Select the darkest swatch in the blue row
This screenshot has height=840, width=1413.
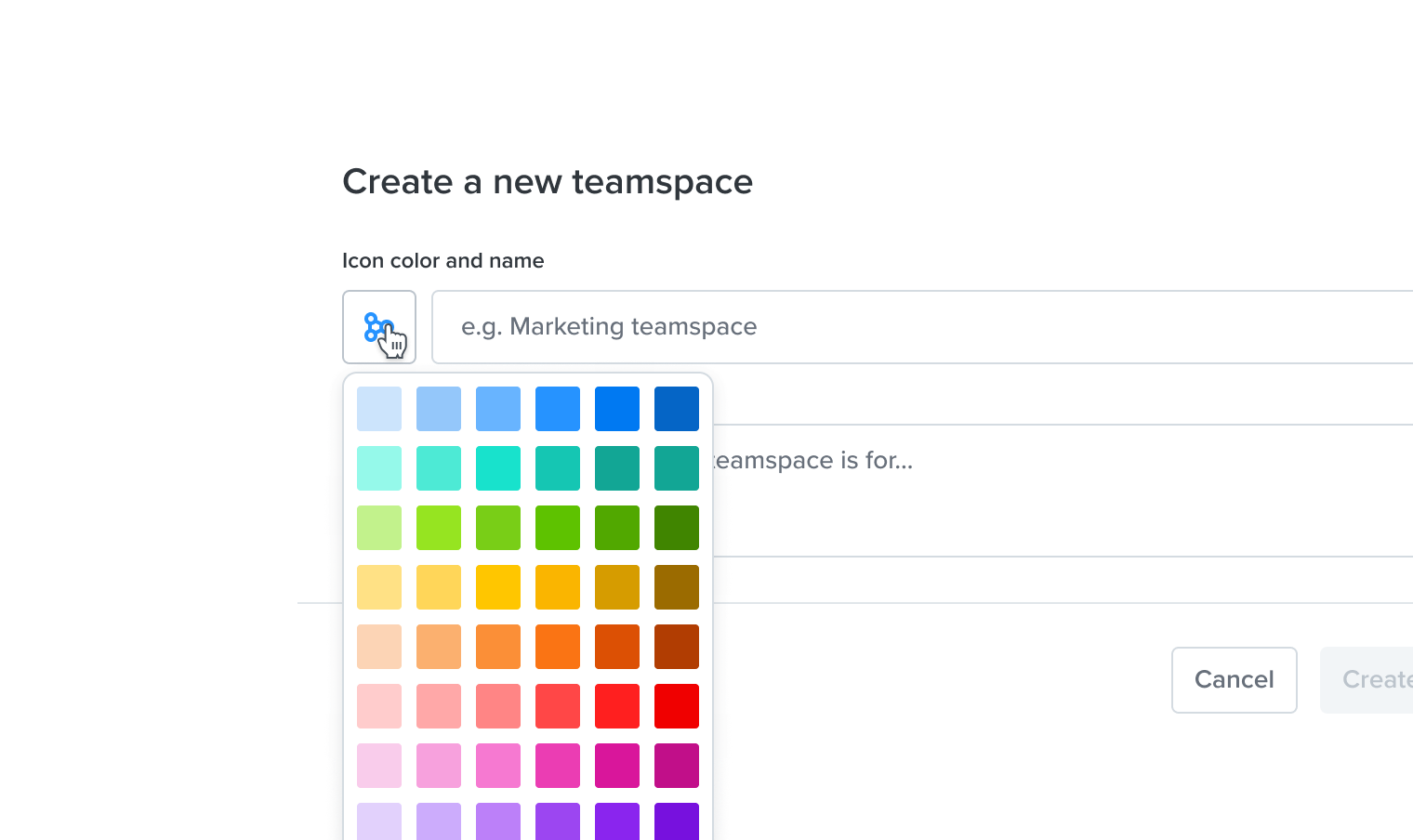pos(677,409)
